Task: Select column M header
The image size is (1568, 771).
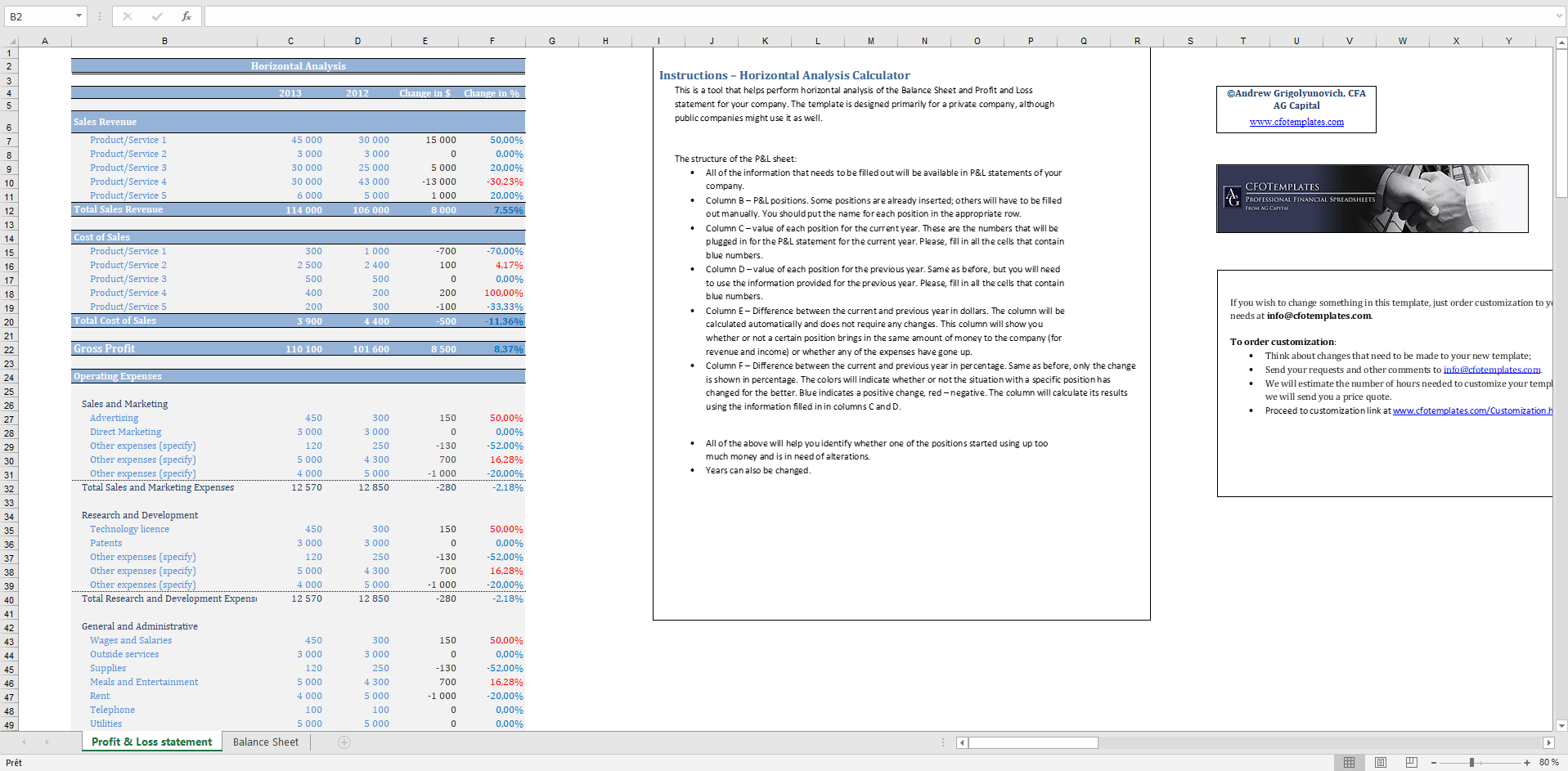Action: tap(870, 41)
